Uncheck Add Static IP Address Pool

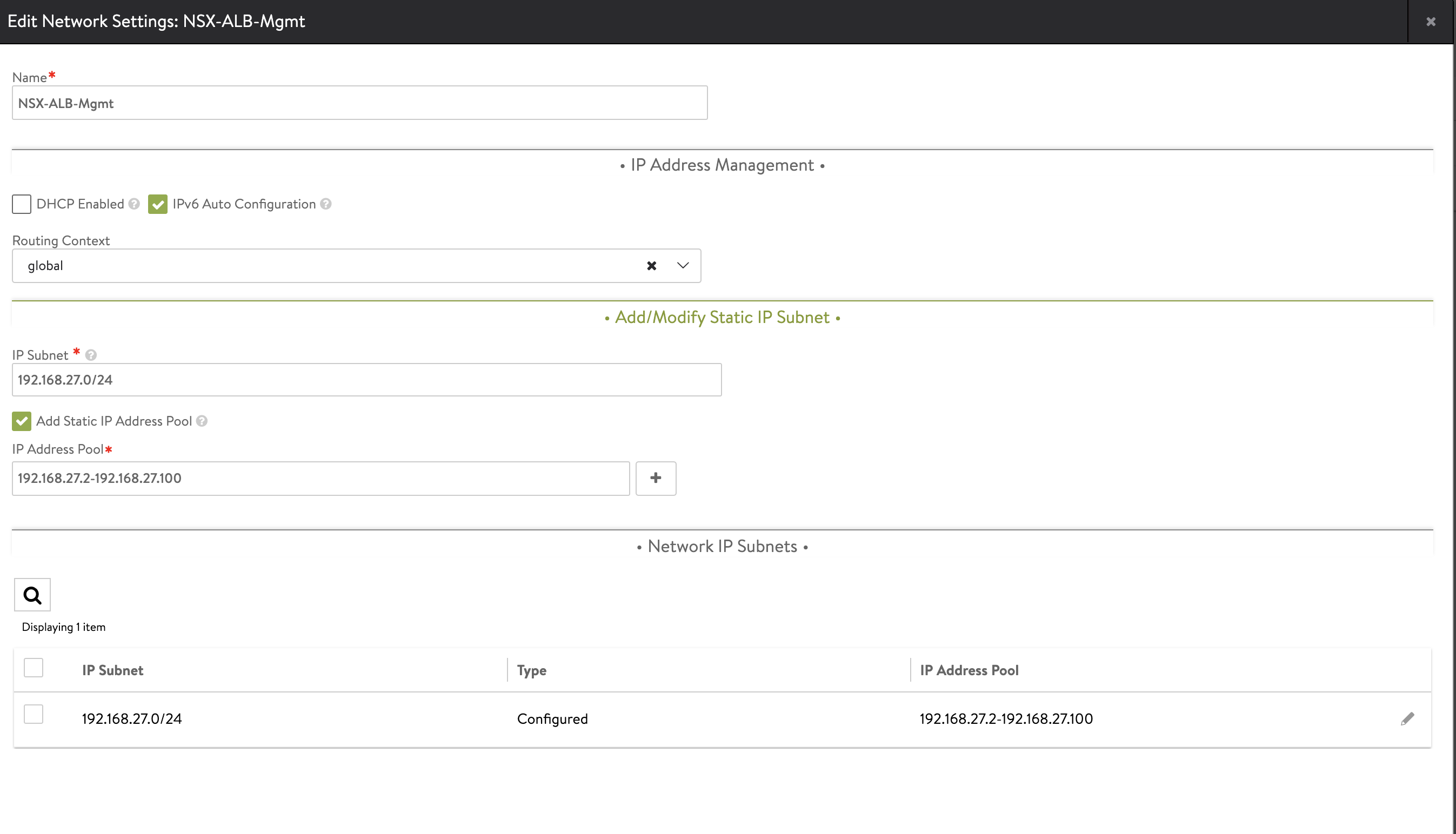pos(21,421)
